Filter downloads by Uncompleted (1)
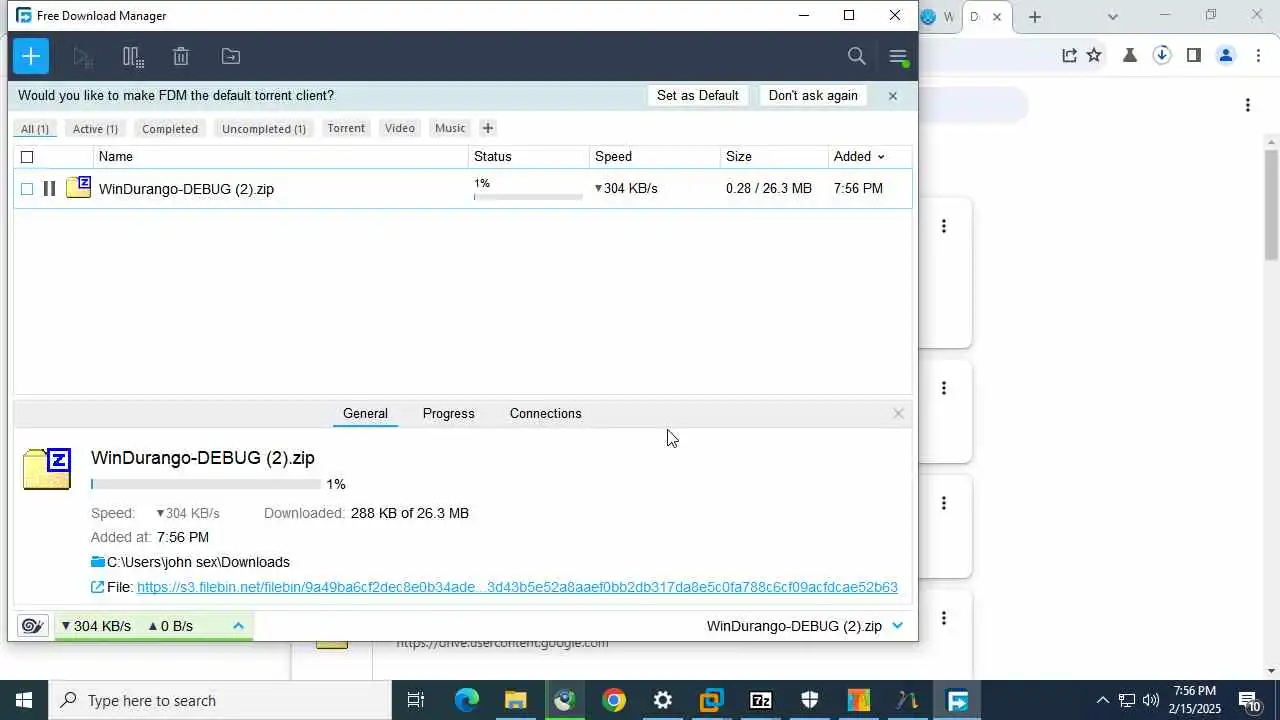 (x=264, y=128)
